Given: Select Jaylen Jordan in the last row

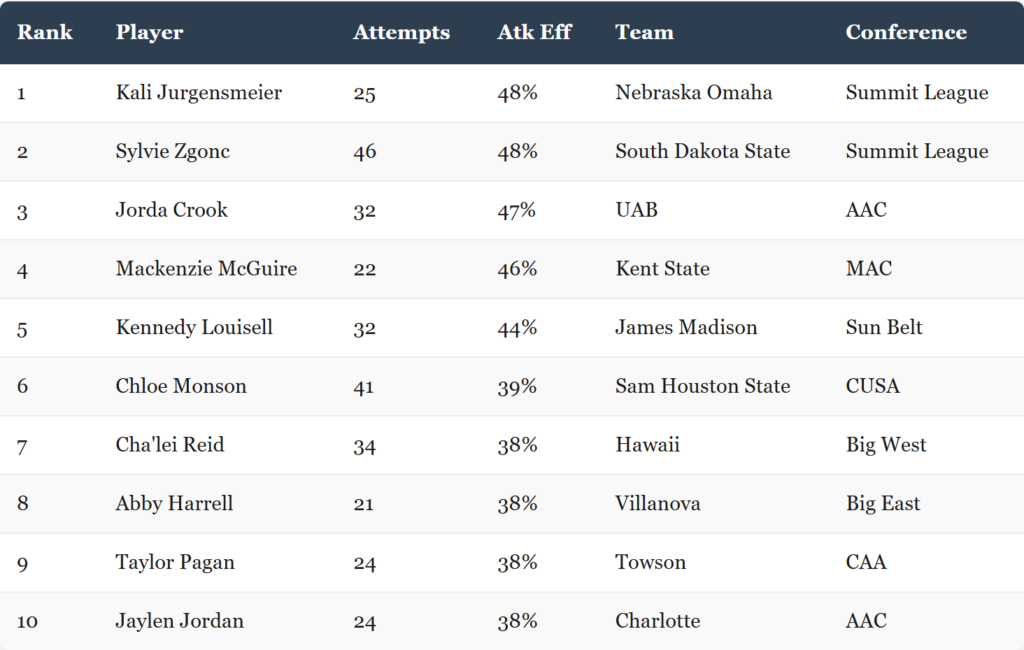Looking at the screenshot, I should [x=180, y=621].
